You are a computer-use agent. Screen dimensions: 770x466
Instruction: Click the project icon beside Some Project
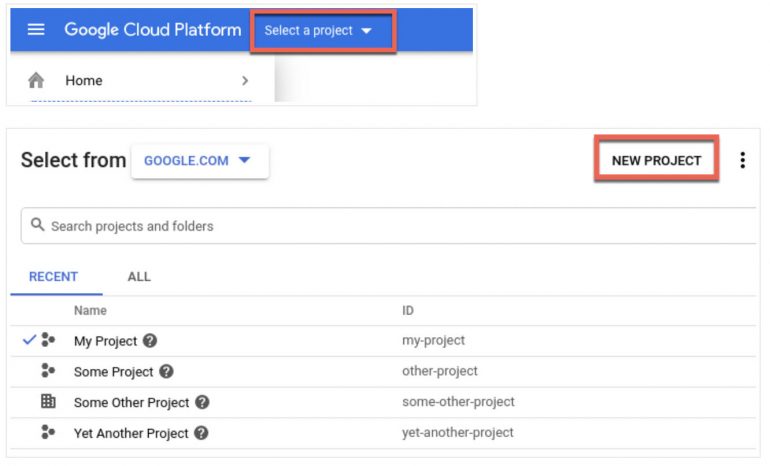(48, 370)
